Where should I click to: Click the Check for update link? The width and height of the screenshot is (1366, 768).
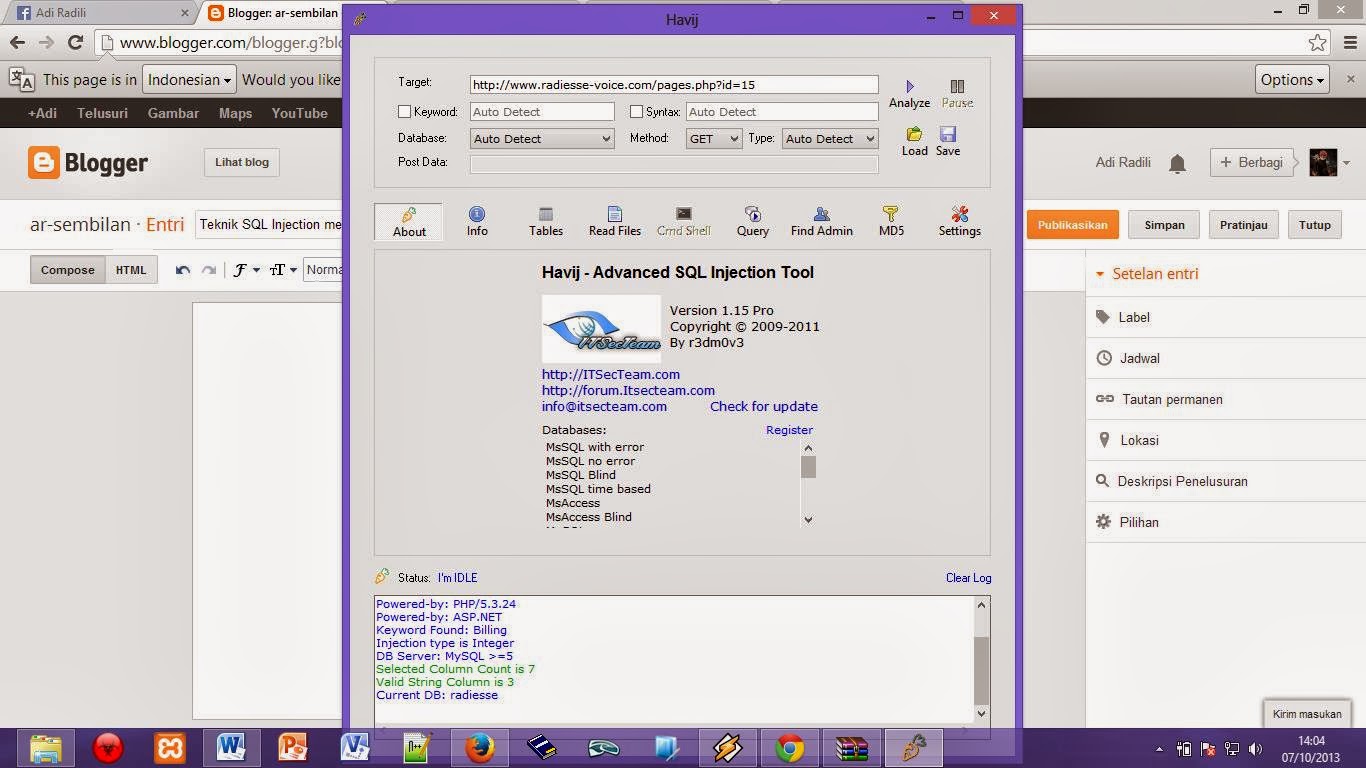[x=764, y=406]
